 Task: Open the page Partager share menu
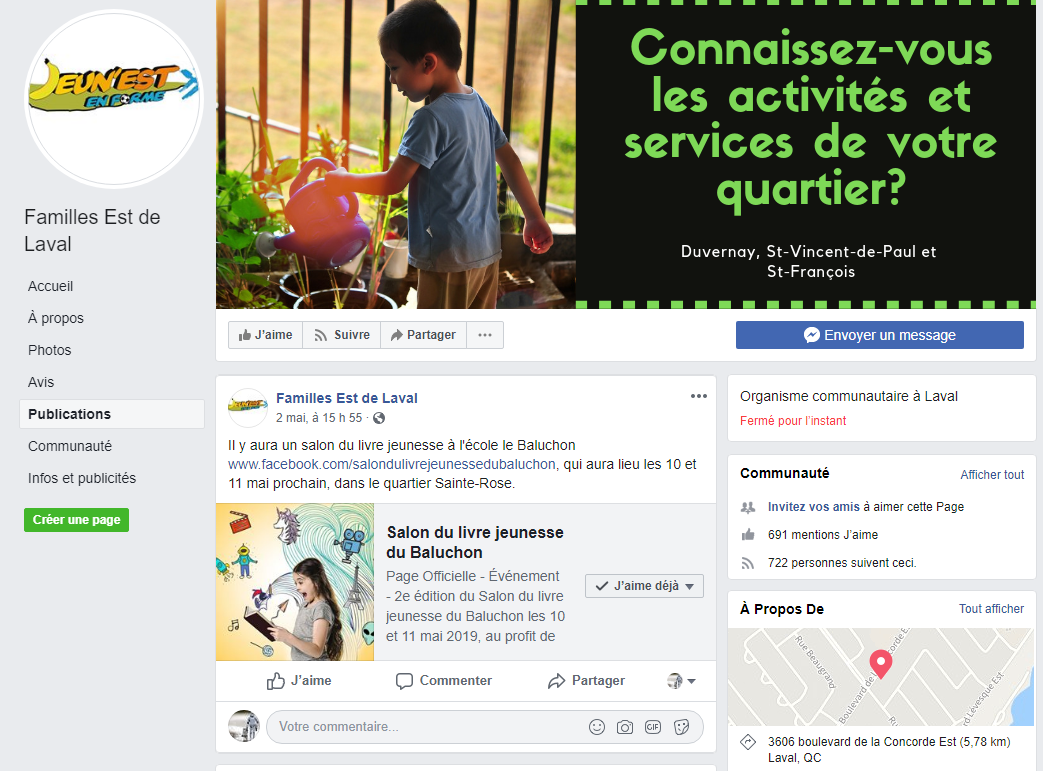[424, 335]
